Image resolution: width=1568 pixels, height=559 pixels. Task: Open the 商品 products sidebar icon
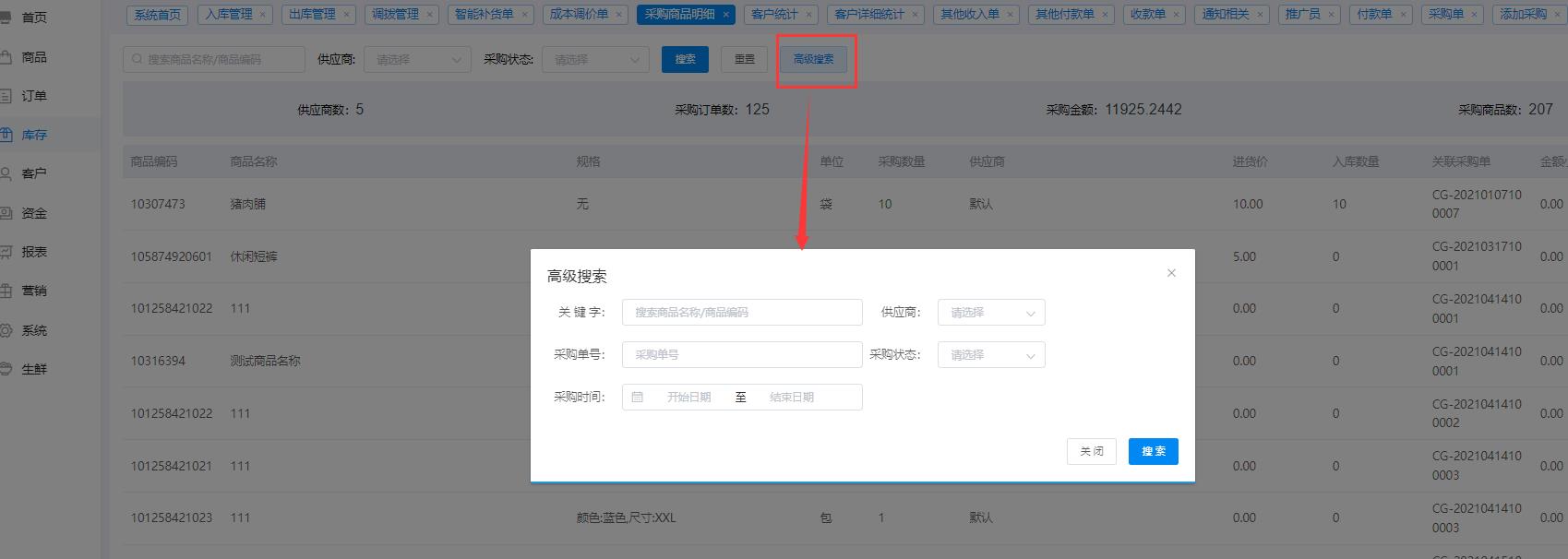(6, 57)
